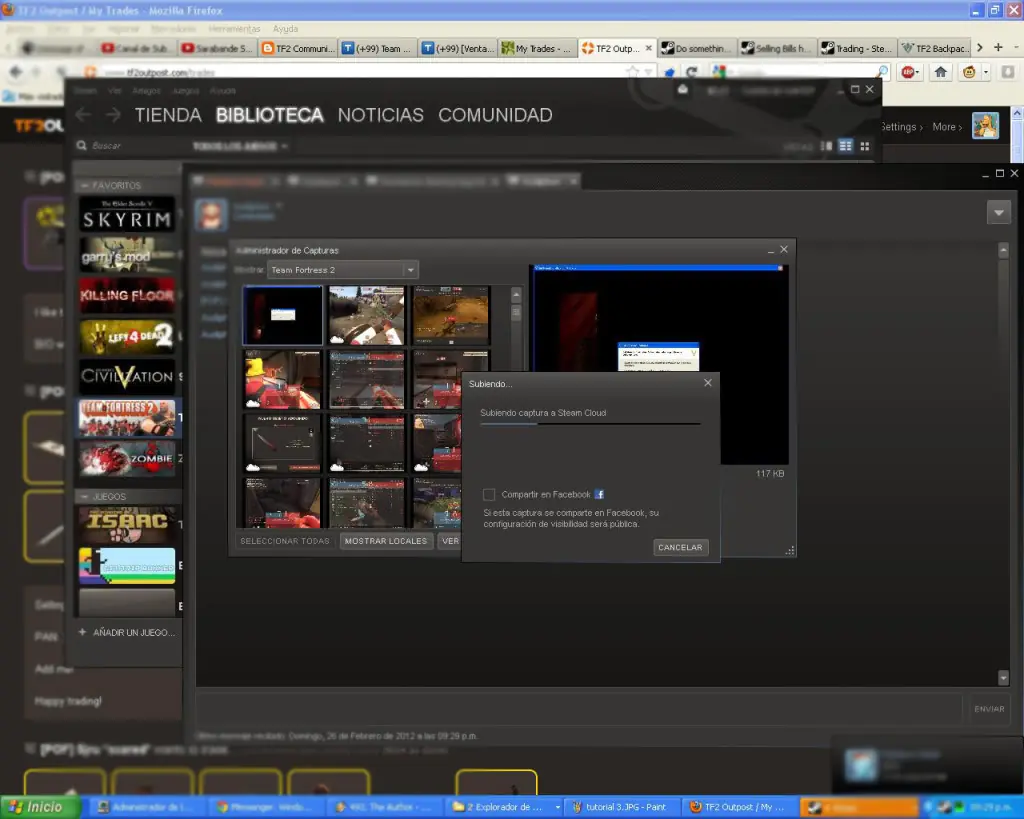Image resolution: width=1024 pixels, height=819 pixels.
Task: Select the desert battle screenshot thumbnail
Action: click(451, 315)
